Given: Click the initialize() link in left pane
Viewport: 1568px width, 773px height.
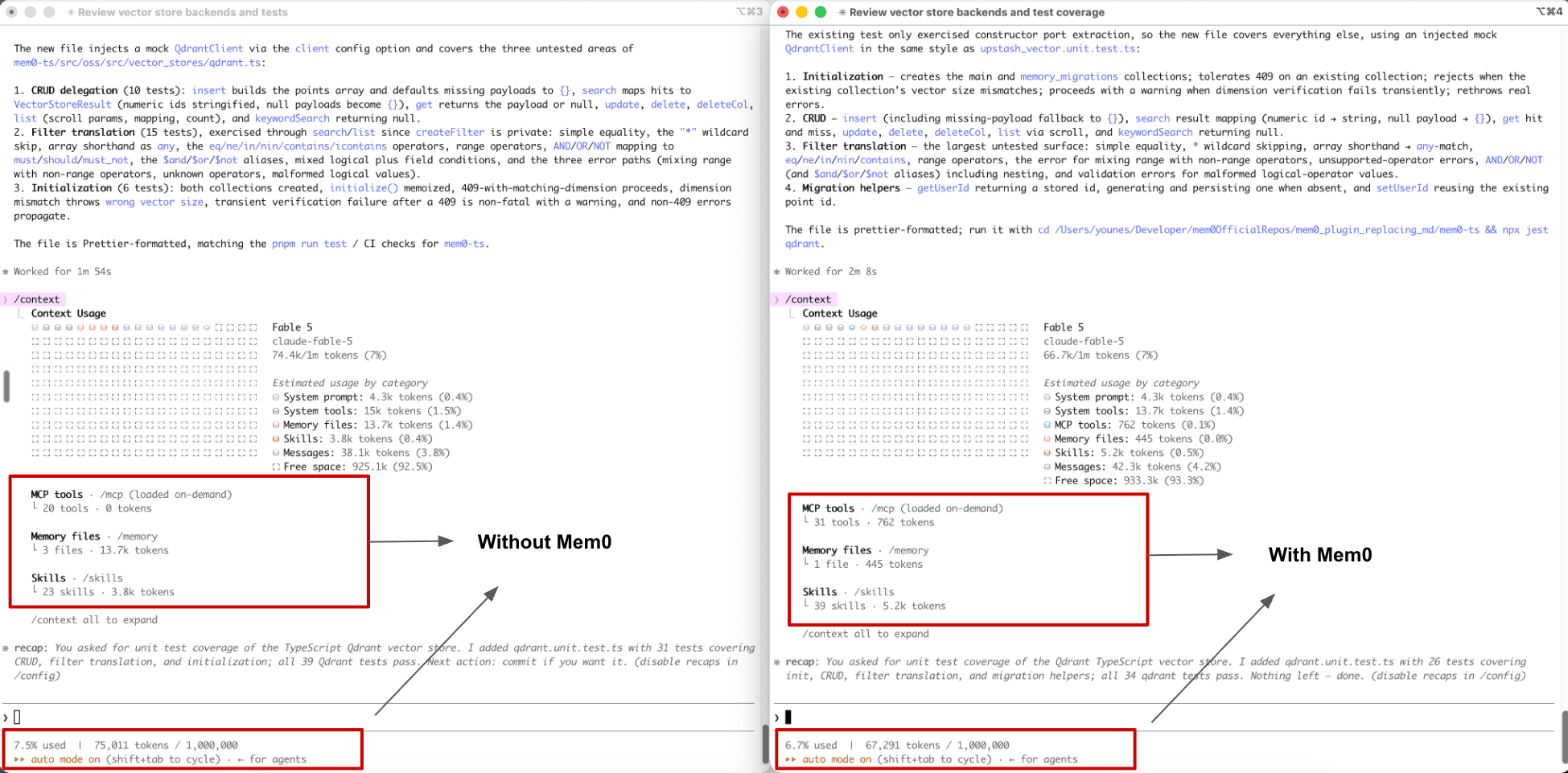Looking at the screenshot, I should (364, 188).
